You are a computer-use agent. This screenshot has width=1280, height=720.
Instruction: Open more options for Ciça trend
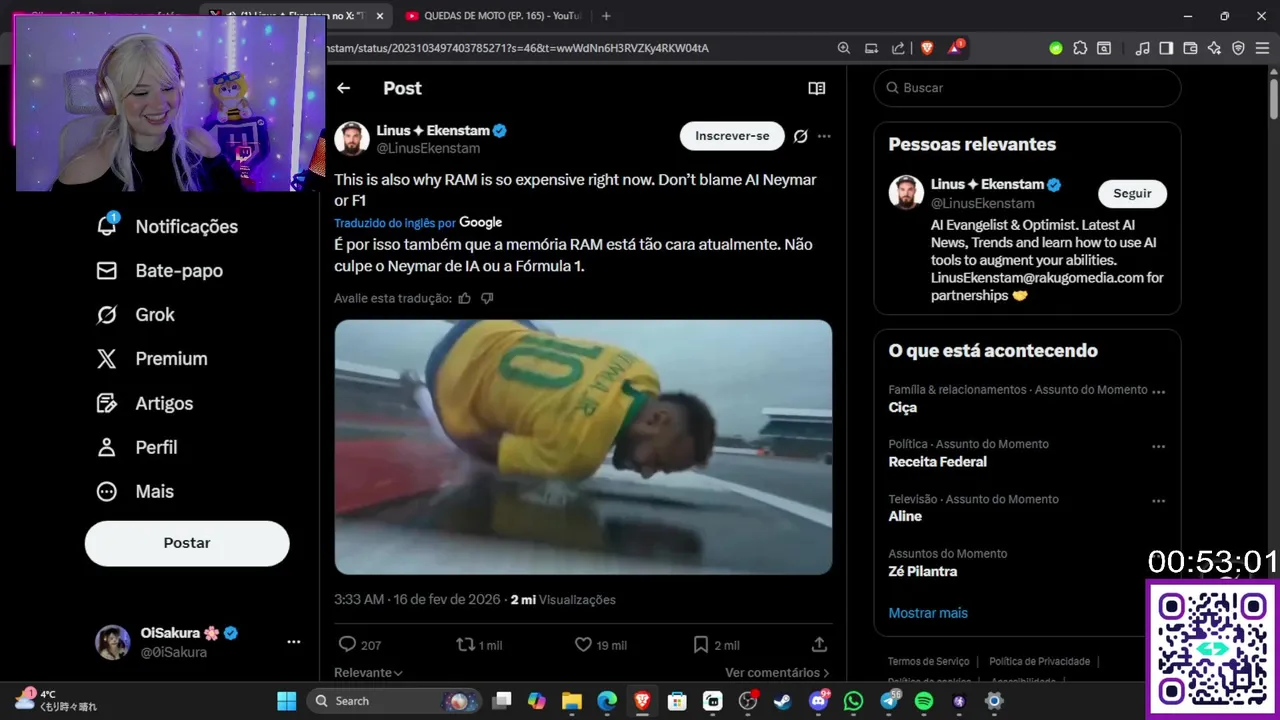(1158, 392)
